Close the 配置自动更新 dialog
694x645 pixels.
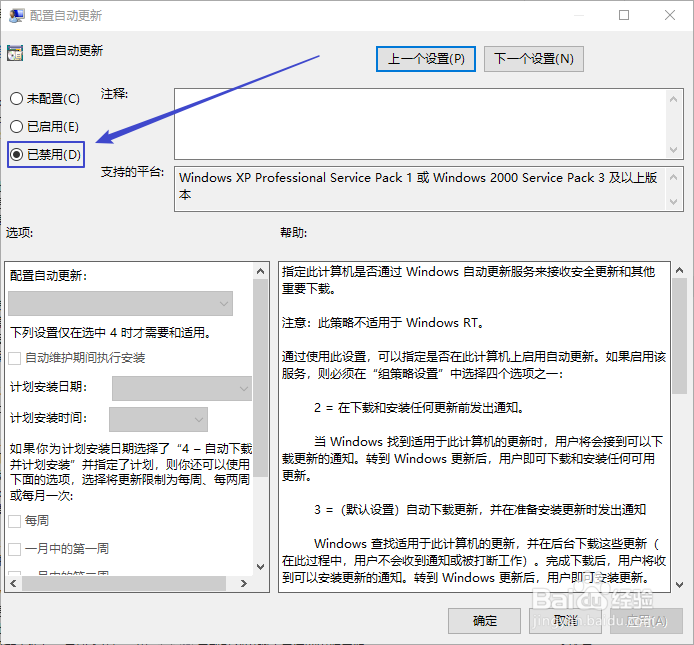pos(670,15)
